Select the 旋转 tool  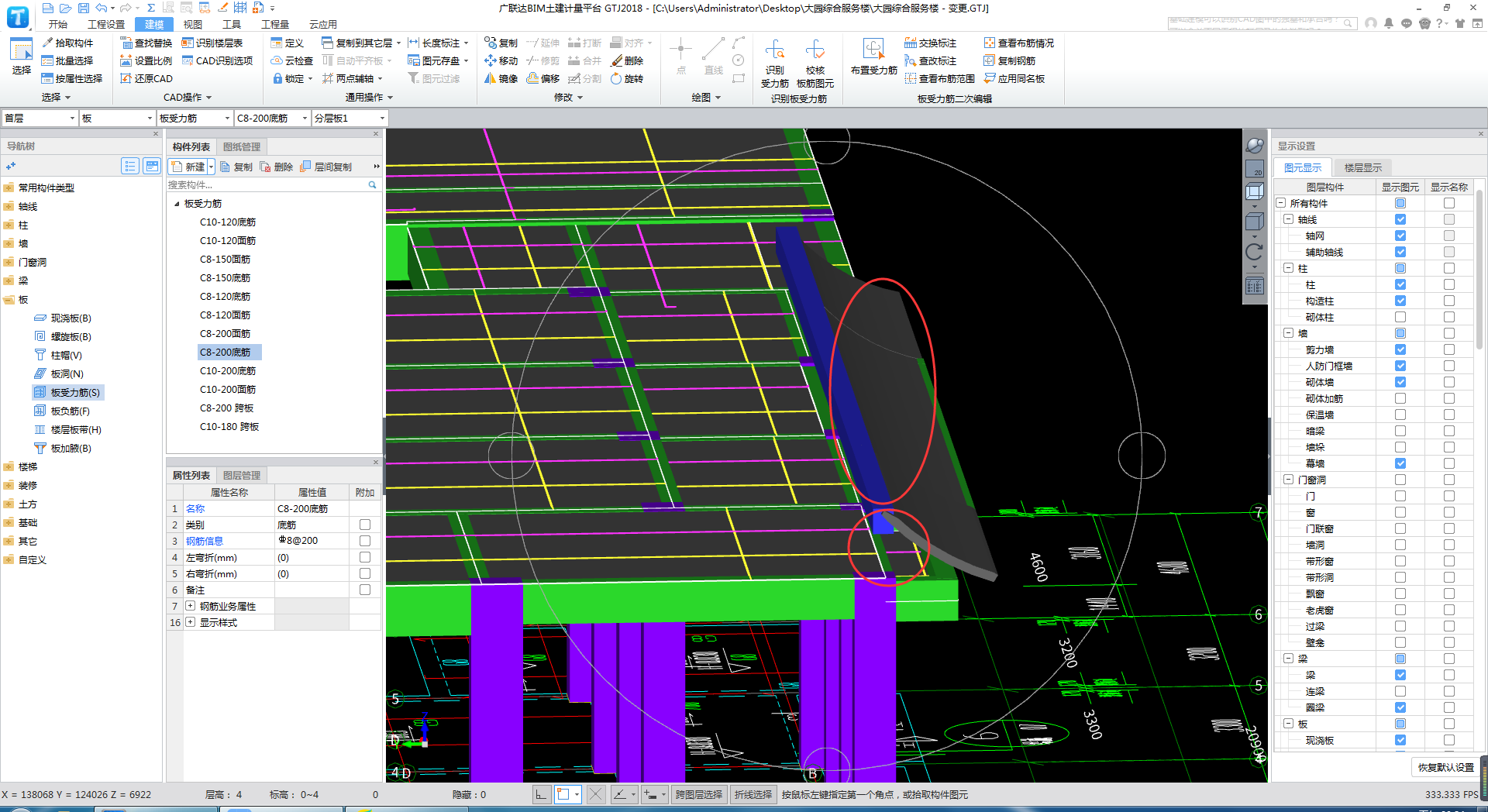626,78
